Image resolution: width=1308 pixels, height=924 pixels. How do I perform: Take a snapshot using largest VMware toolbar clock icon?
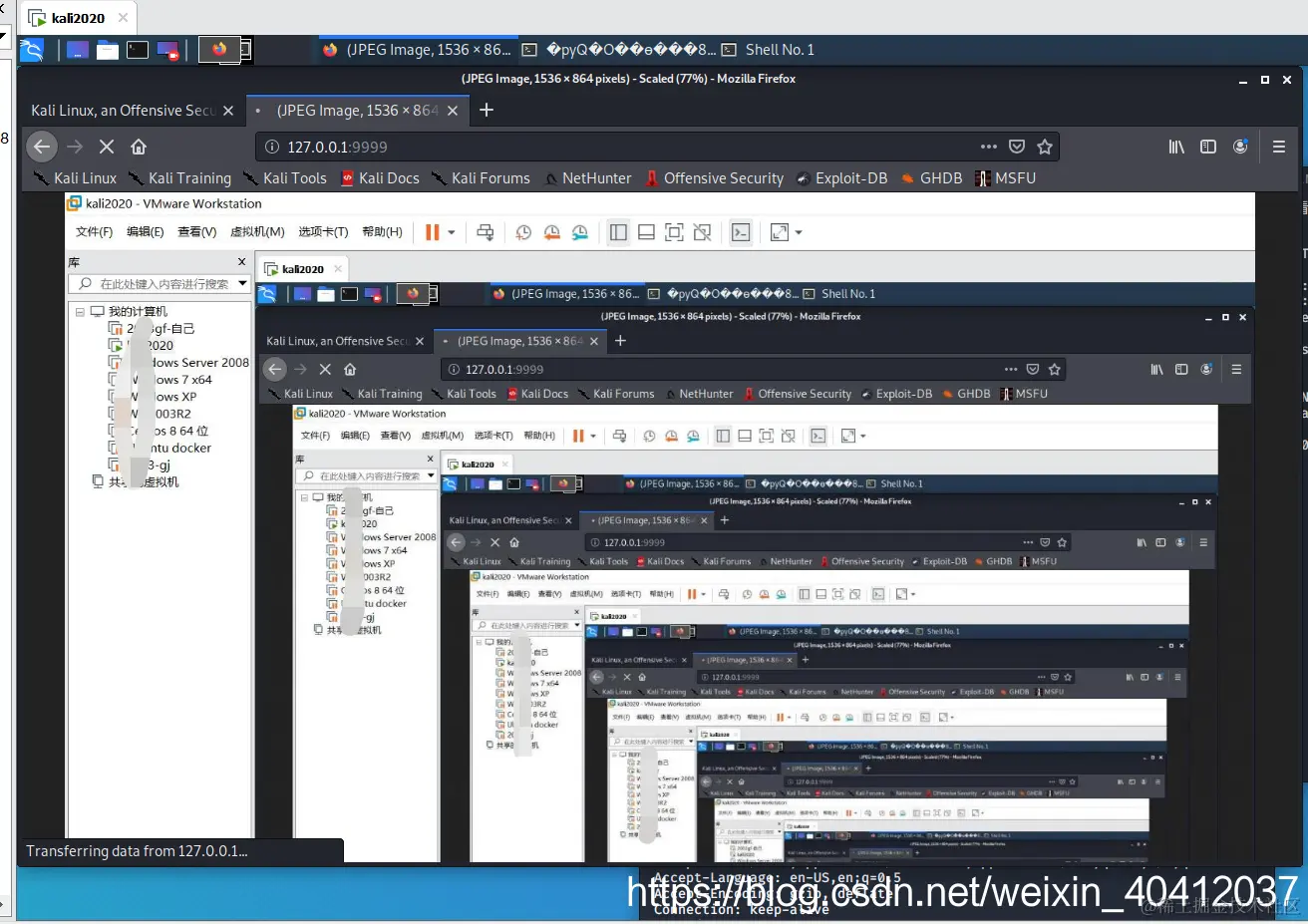click(x=523, y=232)
